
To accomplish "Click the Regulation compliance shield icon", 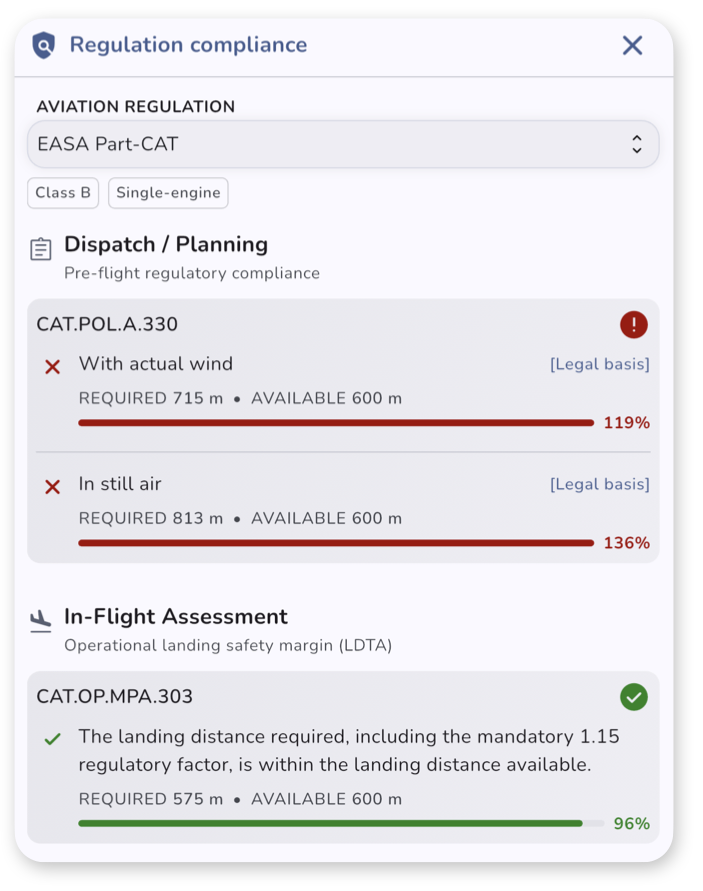I will click(44, 45).
